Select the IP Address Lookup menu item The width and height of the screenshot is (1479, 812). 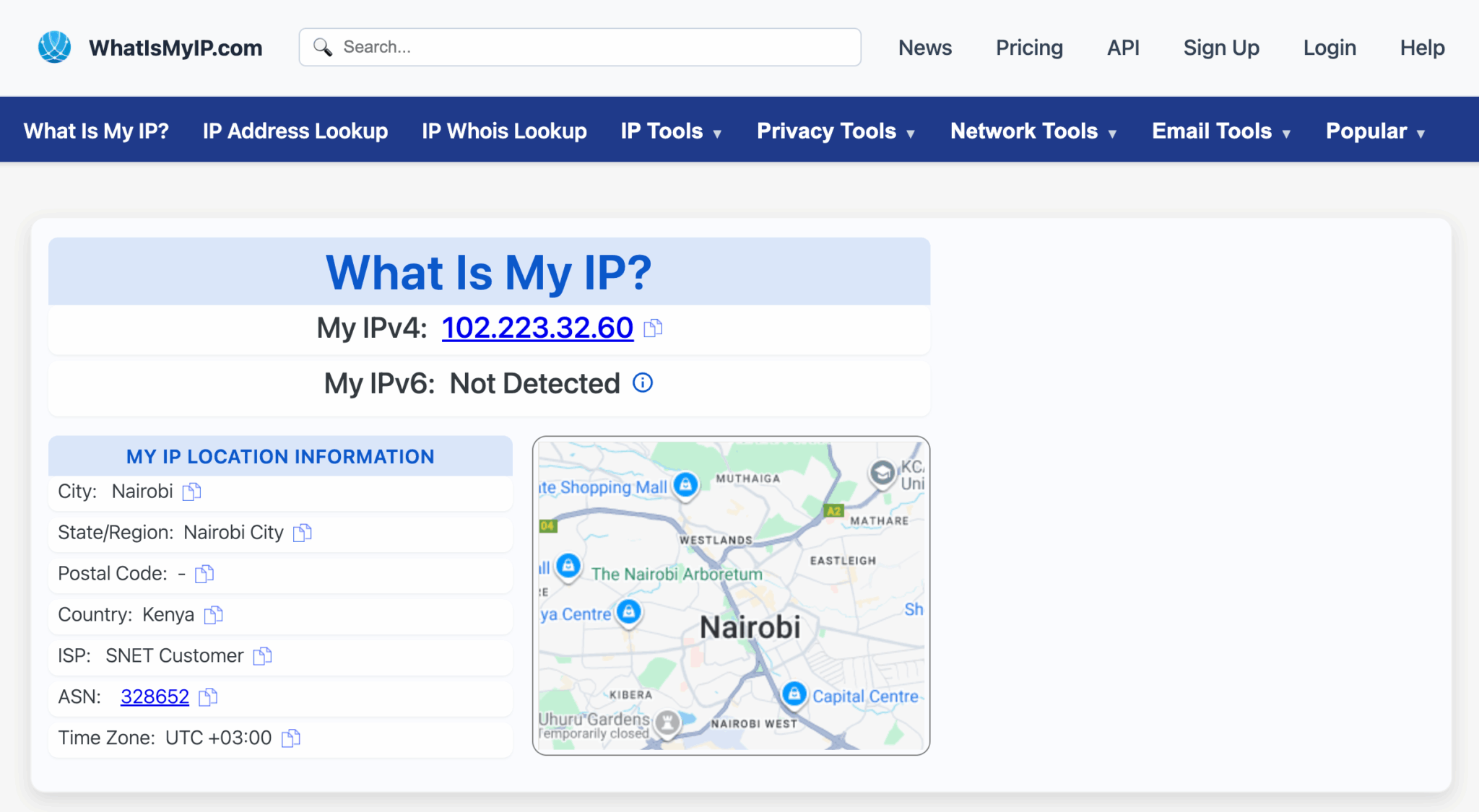(295, 131)
